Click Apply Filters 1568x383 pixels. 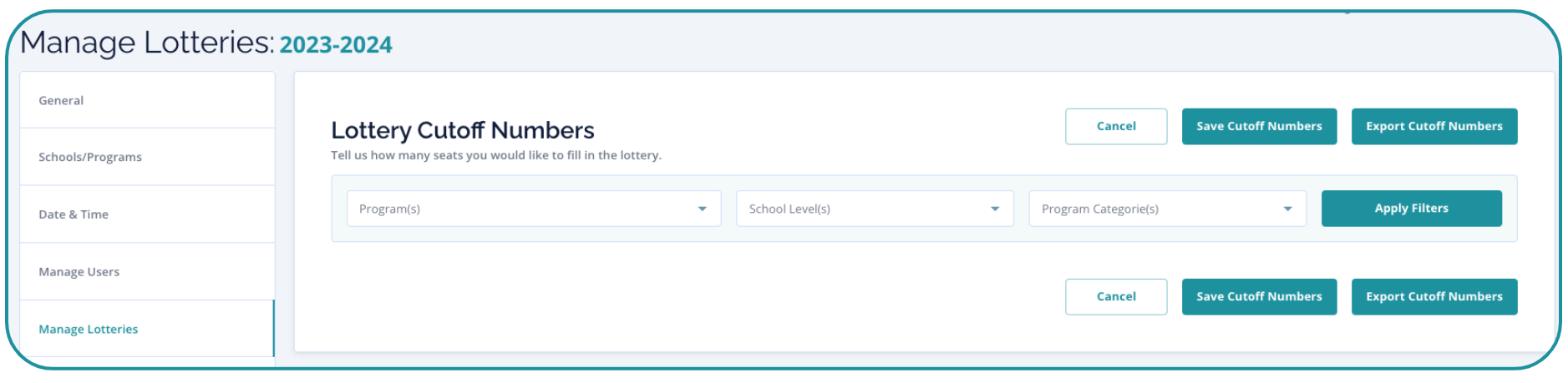click(1411, 209)
